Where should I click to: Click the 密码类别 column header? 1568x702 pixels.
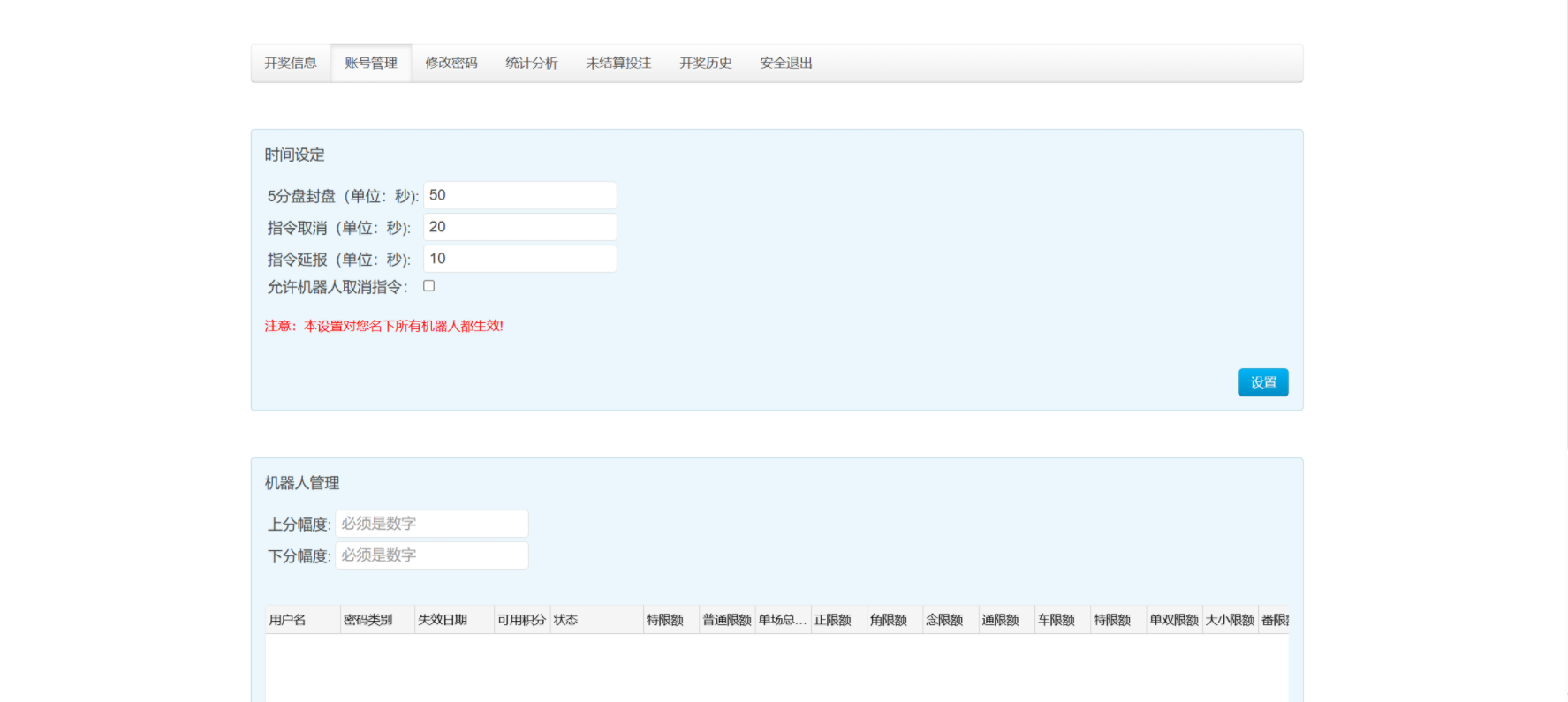[375, 620]
